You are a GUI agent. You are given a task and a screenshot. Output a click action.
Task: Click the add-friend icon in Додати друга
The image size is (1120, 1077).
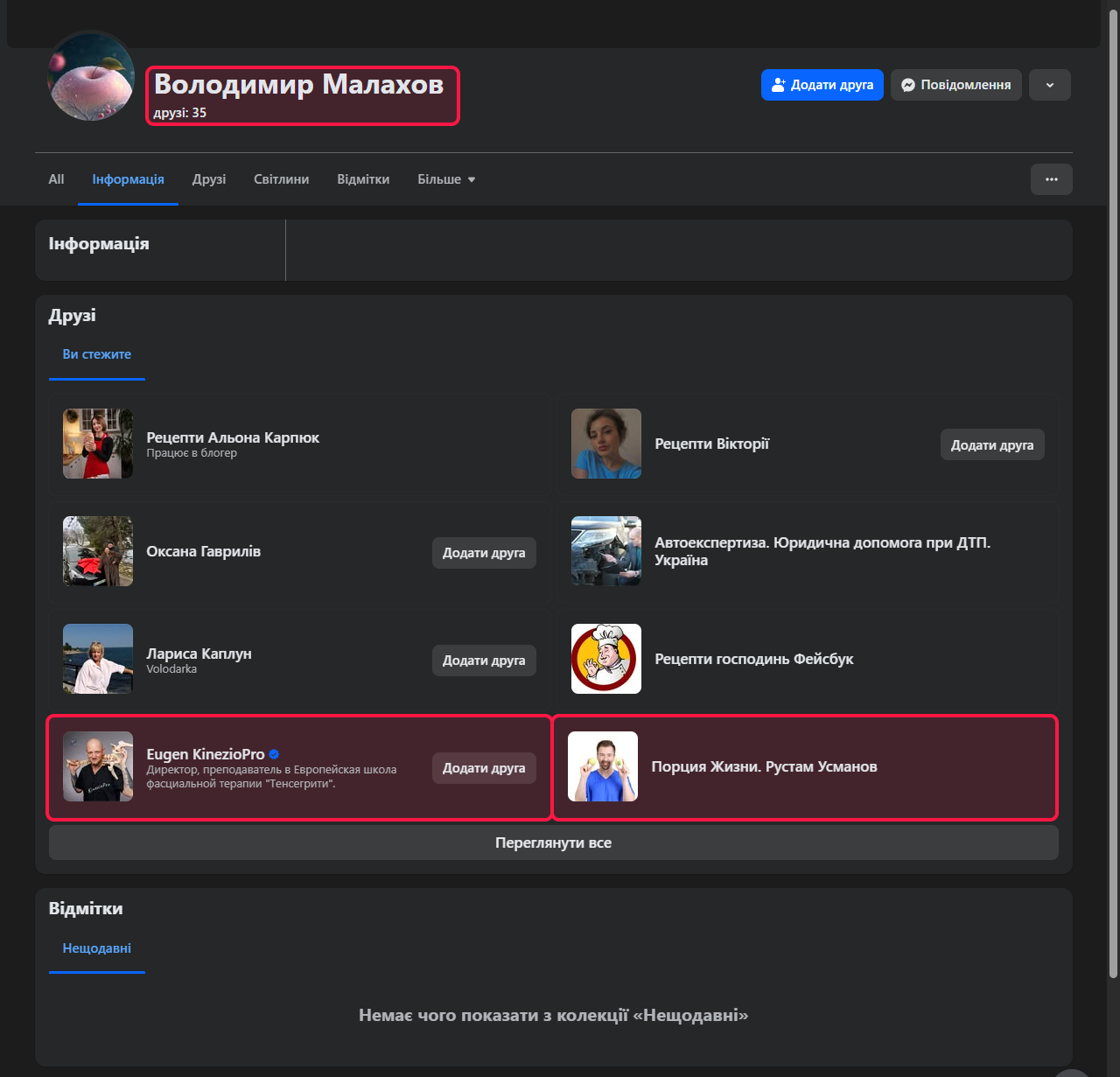pyautogui.click(x=778, y=85)
